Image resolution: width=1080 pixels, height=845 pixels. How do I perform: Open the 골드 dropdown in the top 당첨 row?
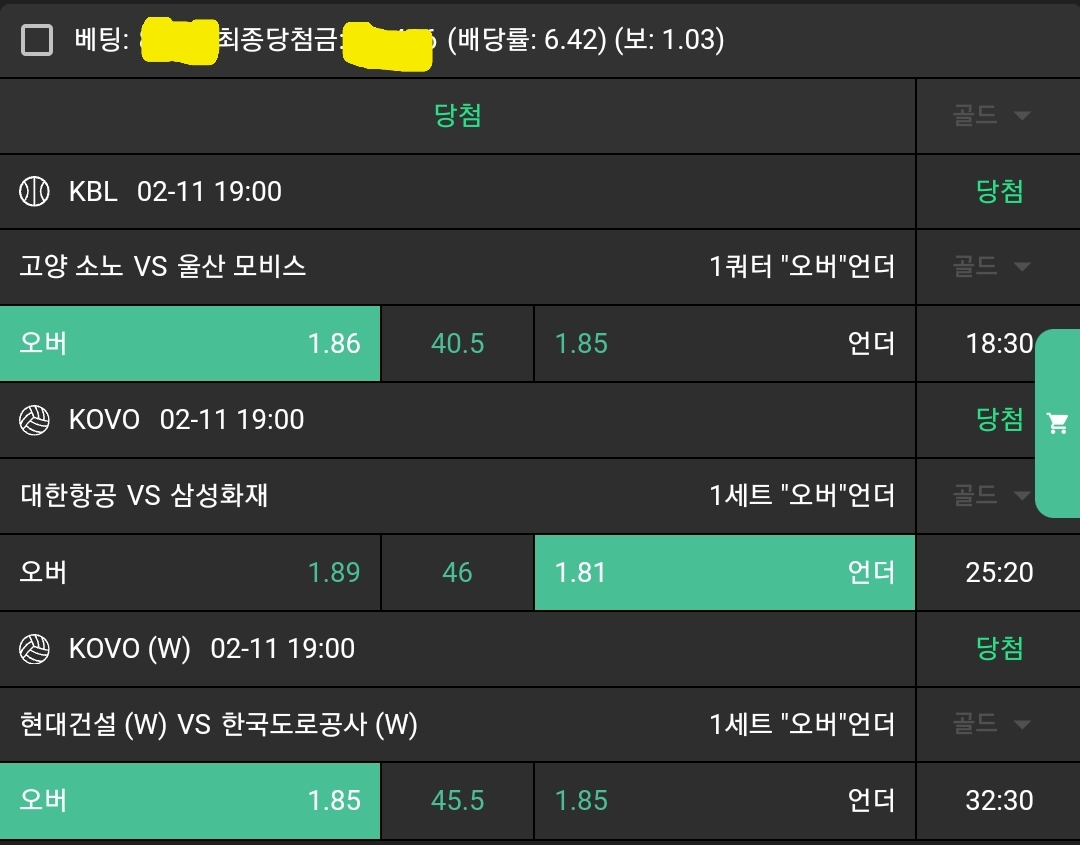coord(991,116)
